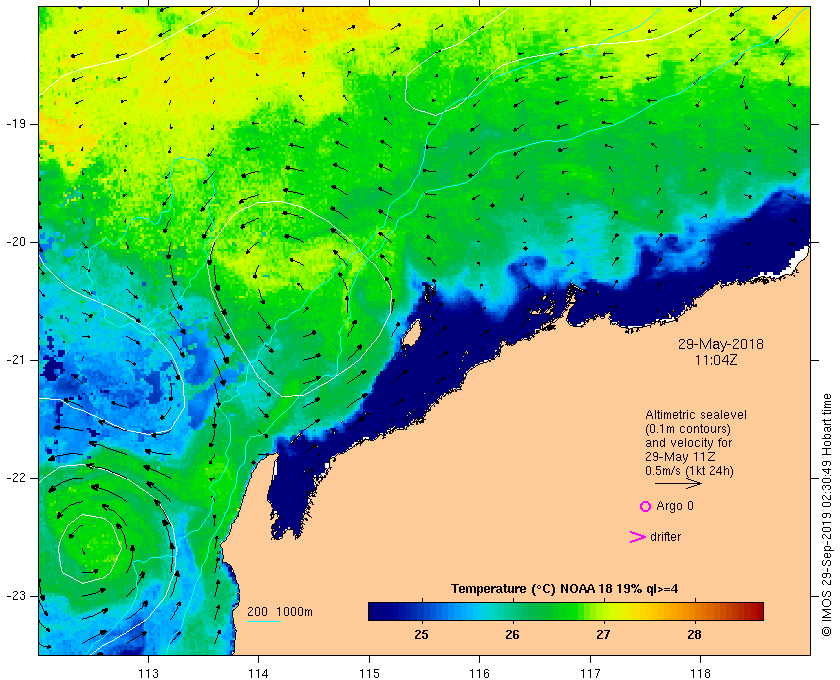Click the latitude axis label -21
Viewport: 840px width, 680px height.
point(16,360)
